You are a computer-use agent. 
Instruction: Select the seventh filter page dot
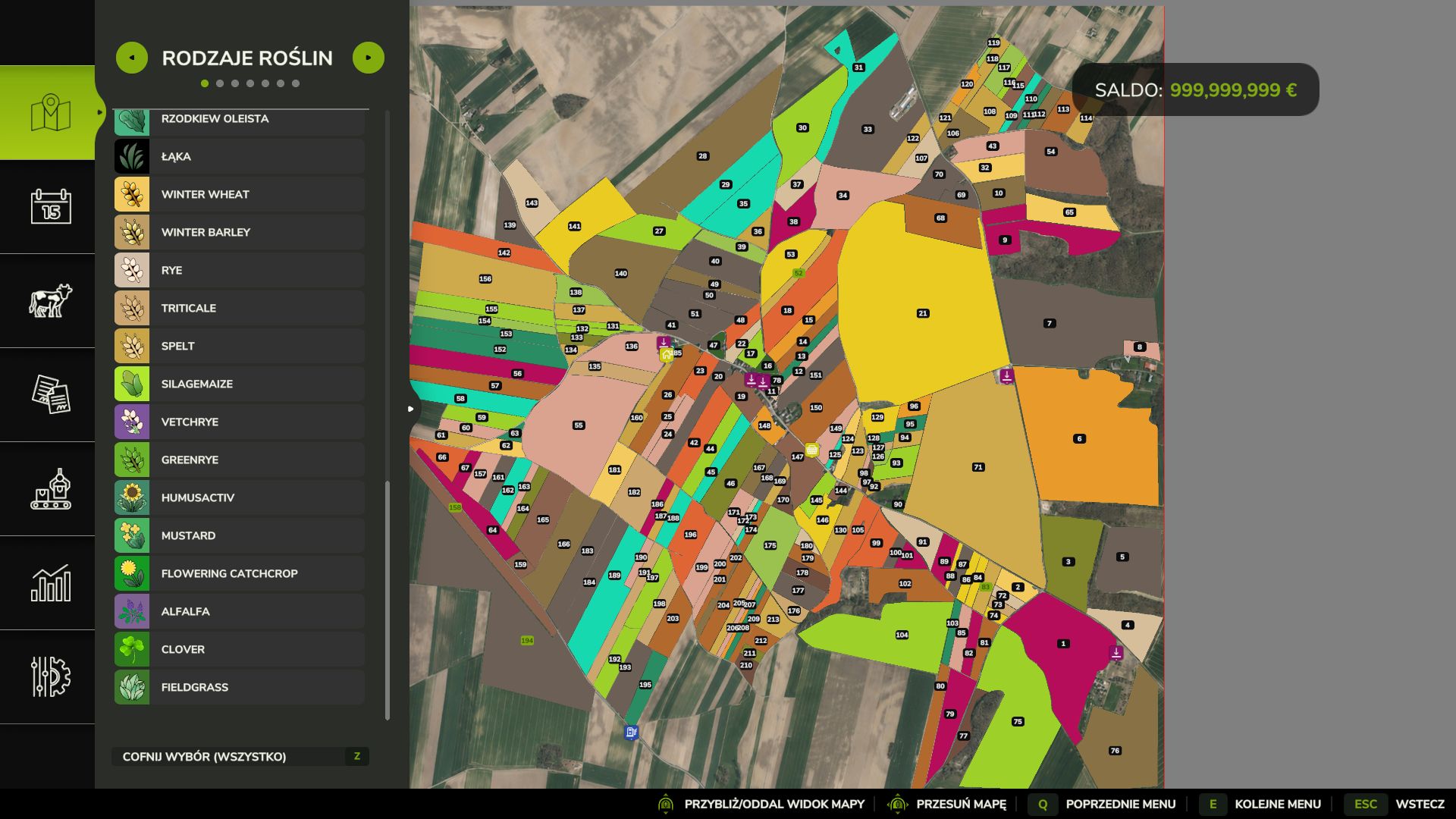pyautogui.click(x=296, y=83)
